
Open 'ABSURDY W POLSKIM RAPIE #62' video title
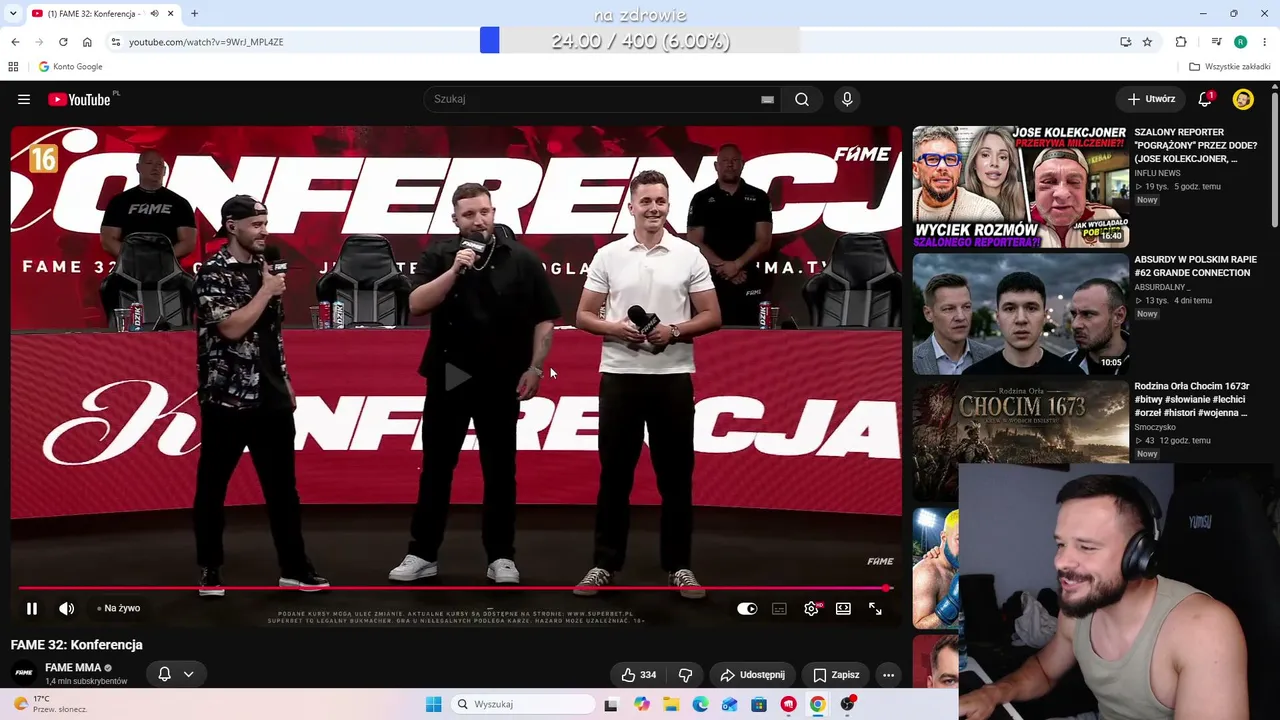click(1195, 266)
